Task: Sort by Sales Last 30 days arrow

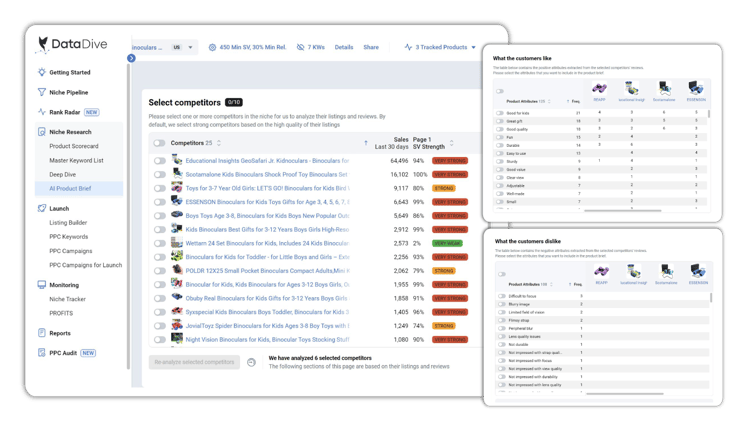Action: (366, 143)
